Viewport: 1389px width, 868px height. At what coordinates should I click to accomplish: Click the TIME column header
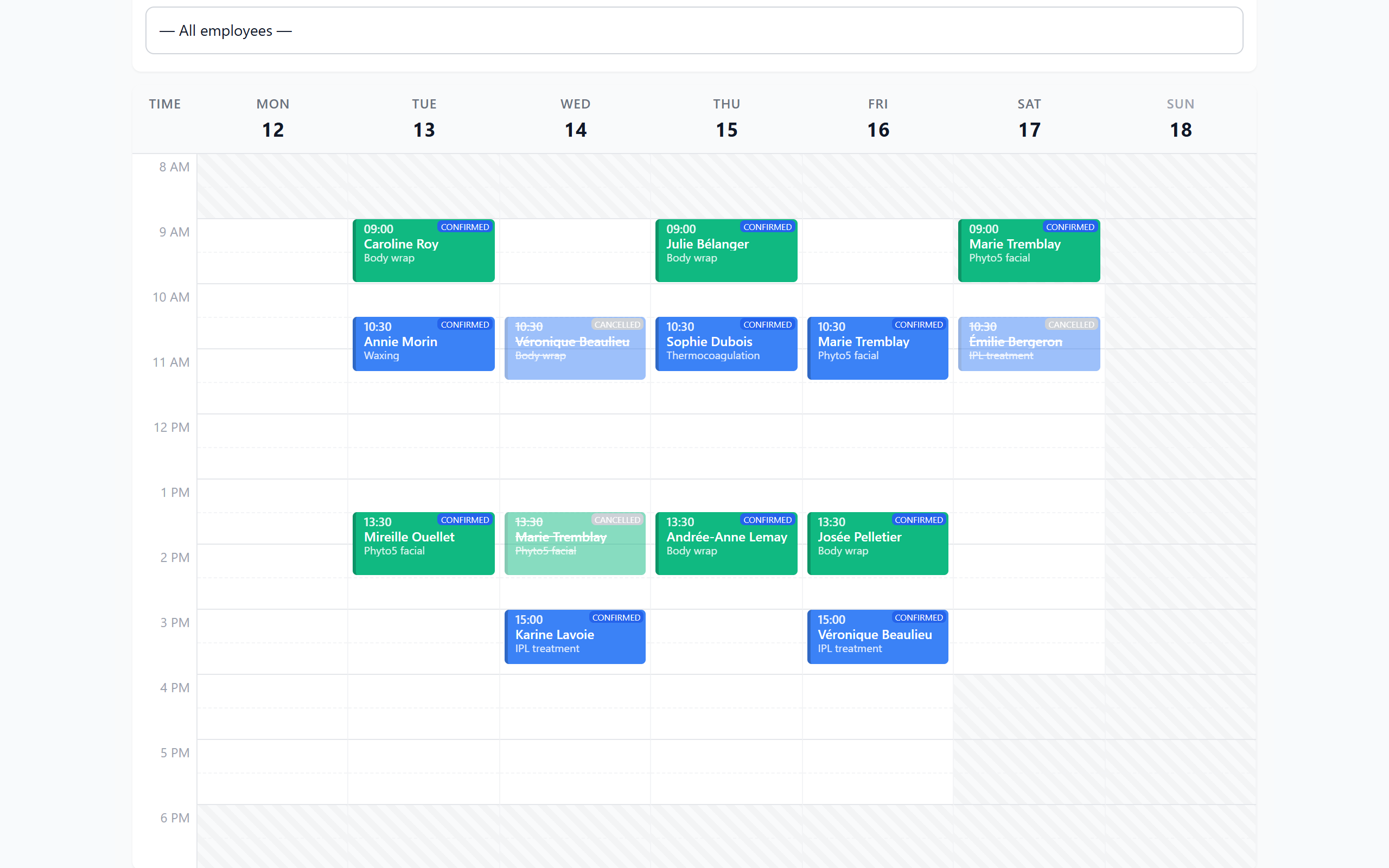(x=165, y=104)
